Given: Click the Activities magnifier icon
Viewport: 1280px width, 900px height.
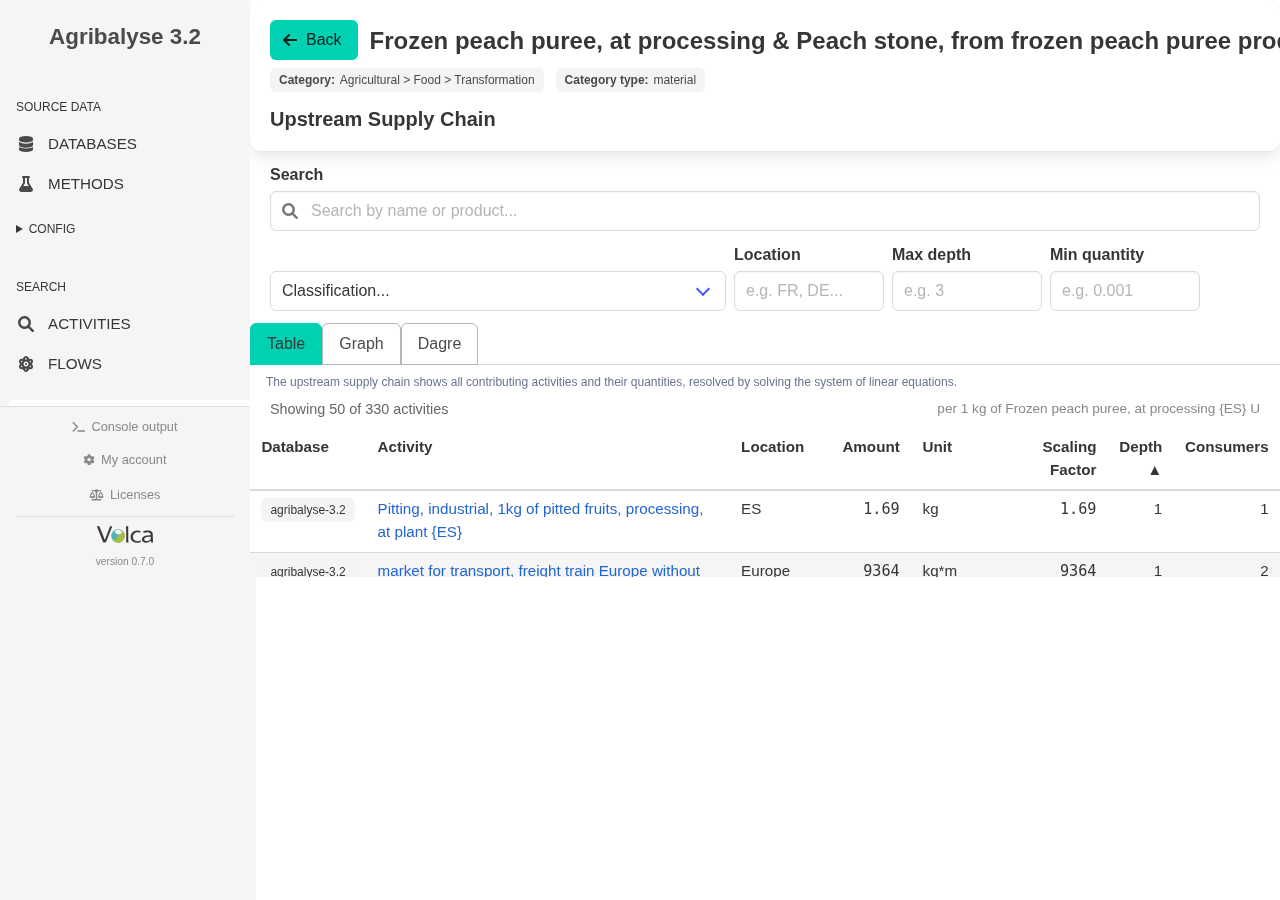Looking at the screenshot, I should [26, 324].
